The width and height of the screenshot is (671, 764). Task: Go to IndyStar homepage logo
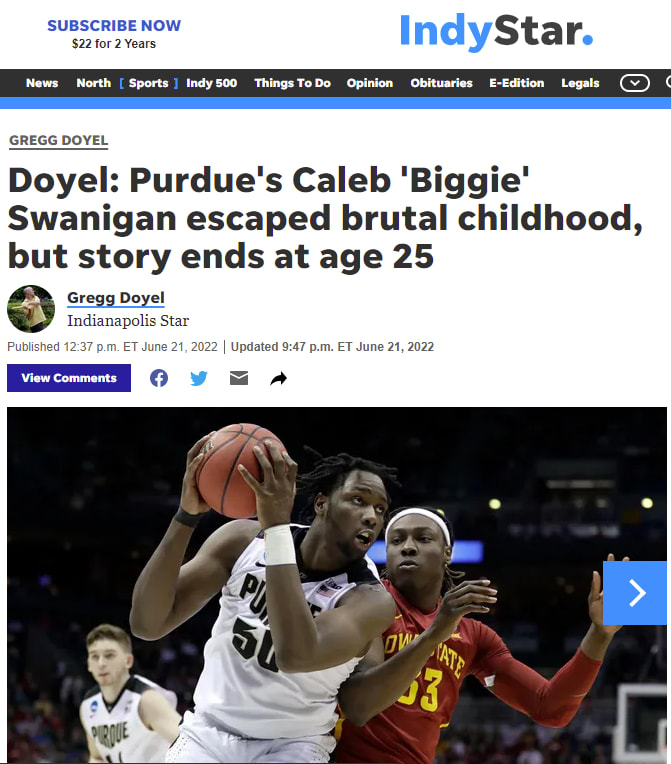pos(496,31)
